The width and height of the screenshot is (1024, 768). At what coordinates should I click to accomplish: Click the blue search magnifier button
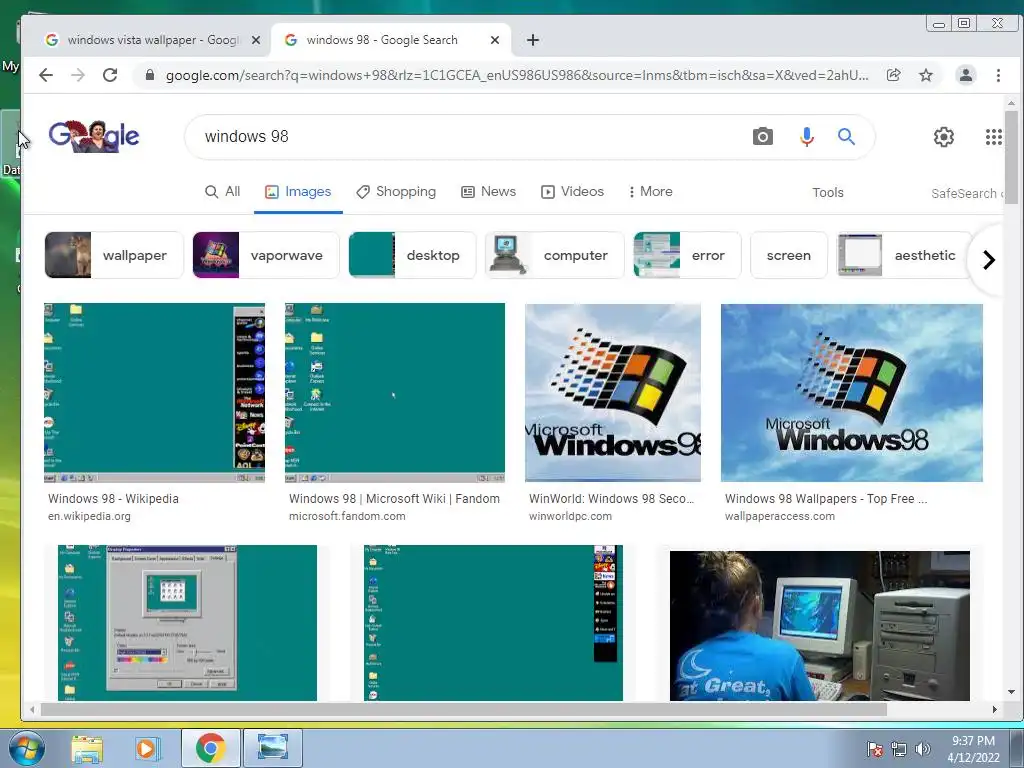click(x=846, y=136)
